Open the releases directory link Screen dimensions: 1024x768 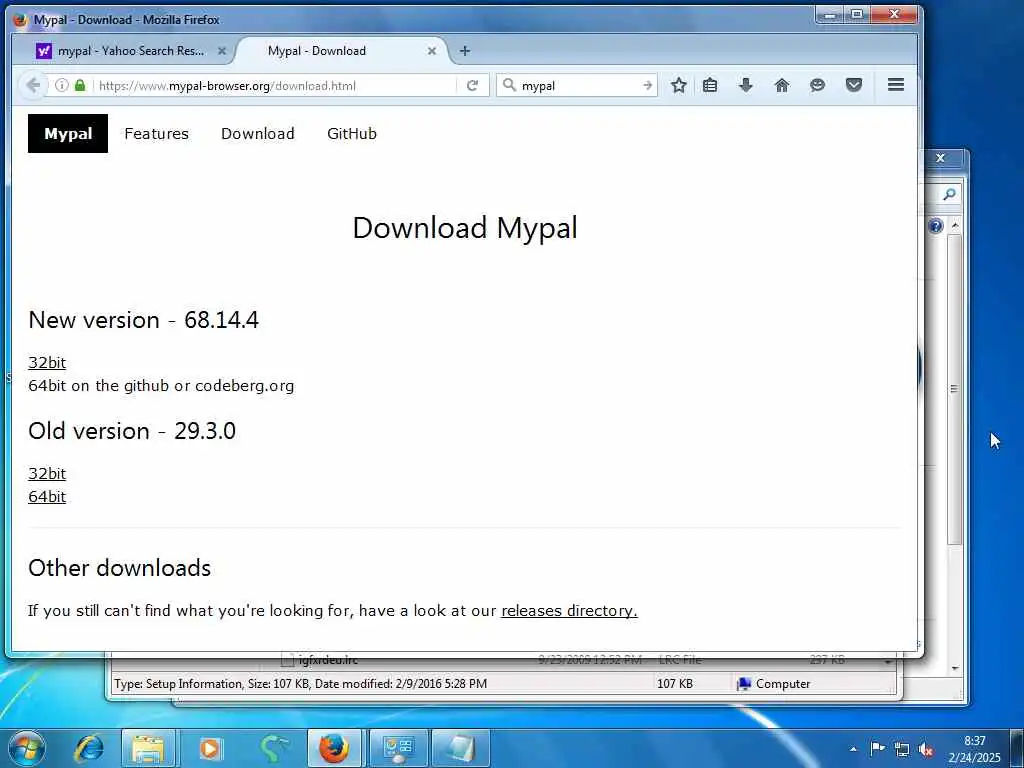(569, 611)
